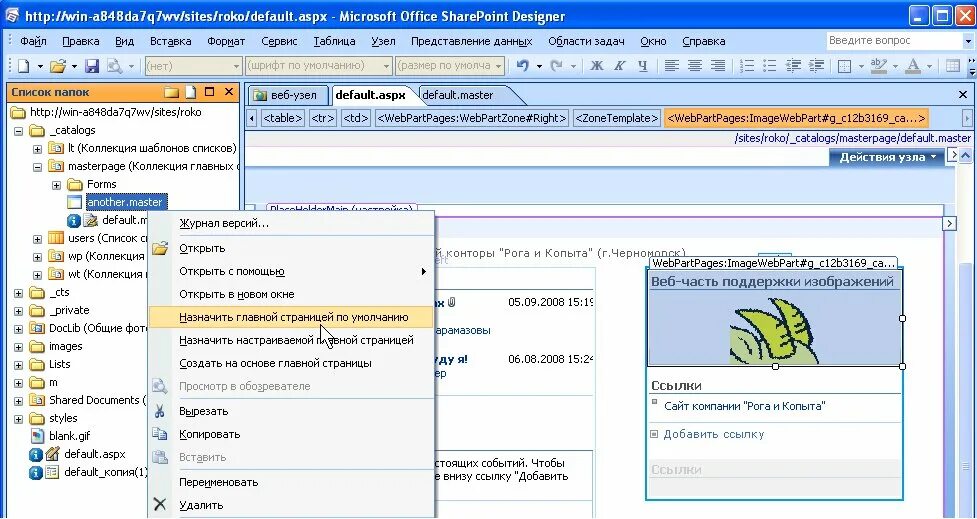Expand the lt (Коллекция шаблонов списков) node
The width and height of the screenshot is (977, 519).
coord(37,149)
